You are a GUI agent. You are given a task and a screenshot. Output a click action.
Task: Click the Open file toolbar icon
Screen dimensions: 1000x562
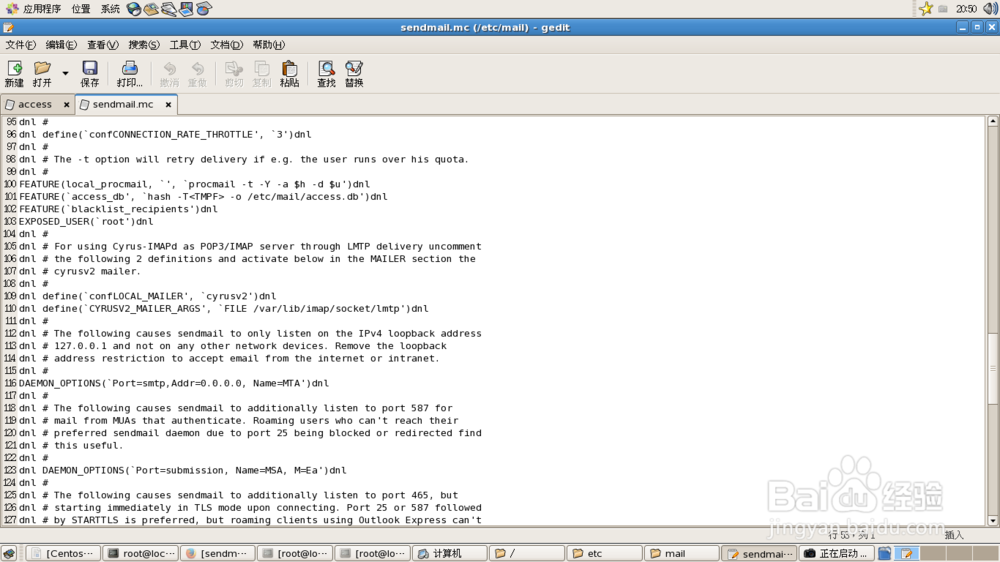tap(42, 74)
